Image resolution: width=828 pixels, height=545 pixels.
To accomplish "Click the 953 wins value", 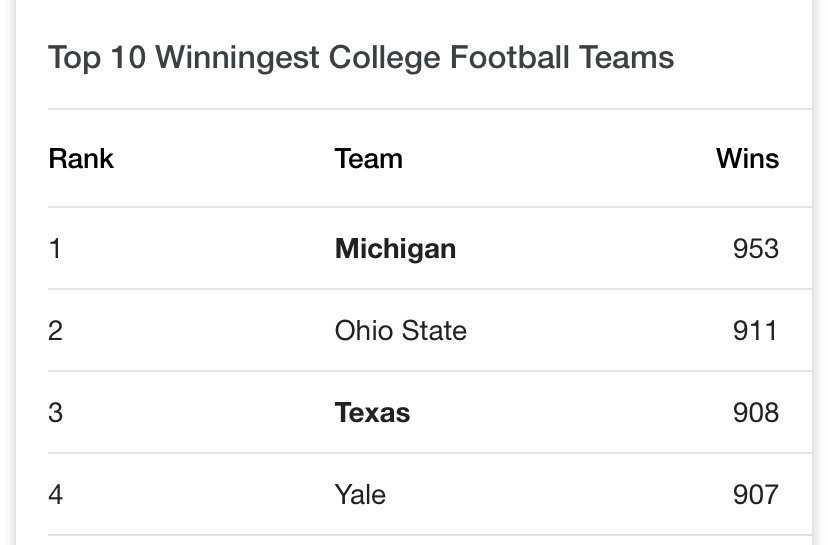I will point(756,249).
